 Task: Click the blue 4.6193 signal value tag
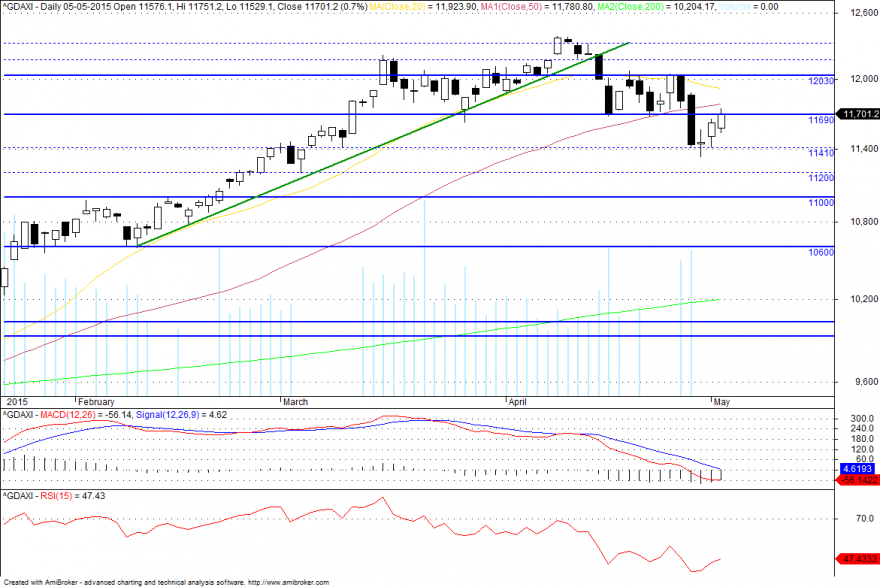pyautogui.click(x=858, y=469)
